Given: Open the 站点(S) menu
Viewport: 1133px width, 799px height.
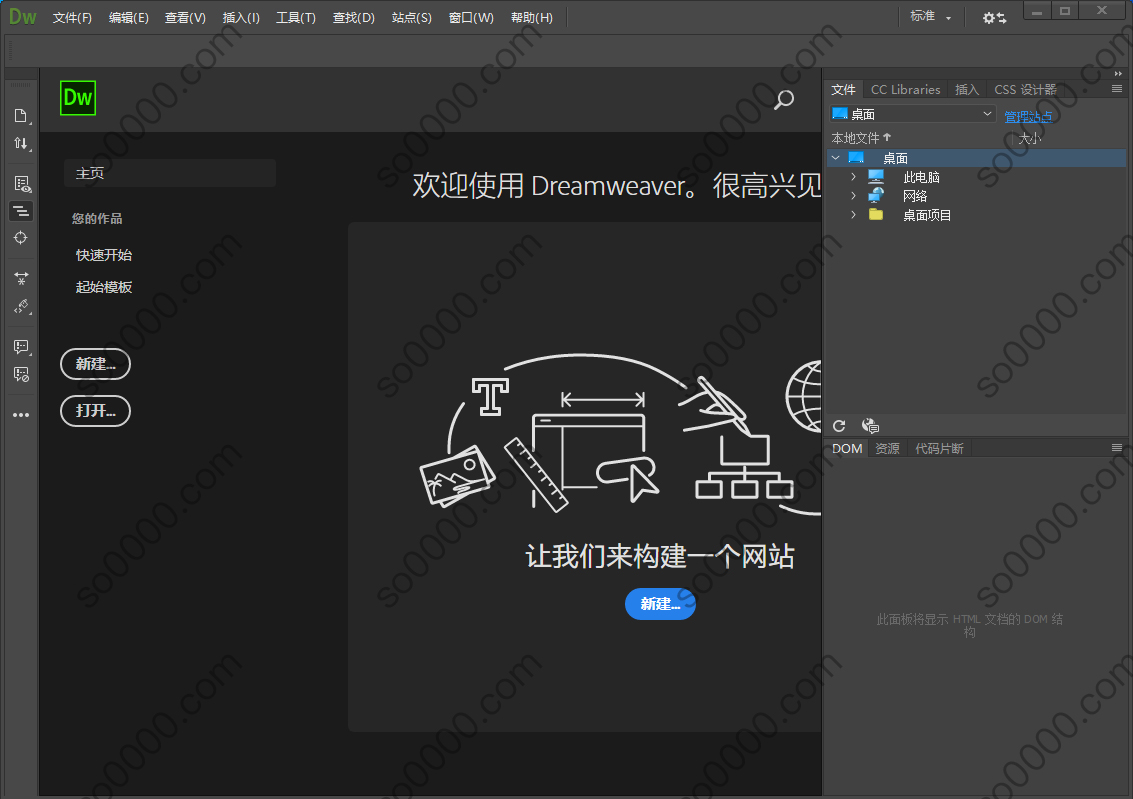Looking at the screenshot, I should (x=412, y=17).
